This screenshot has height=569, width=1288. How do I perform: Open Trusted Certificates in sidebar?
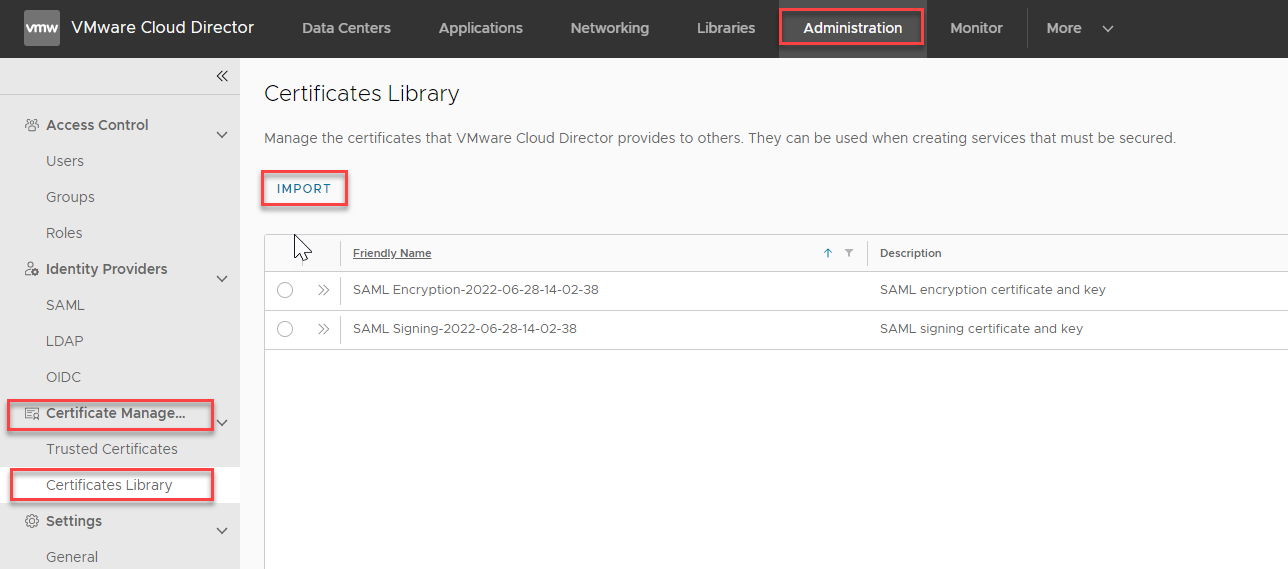tap(112, 449)
